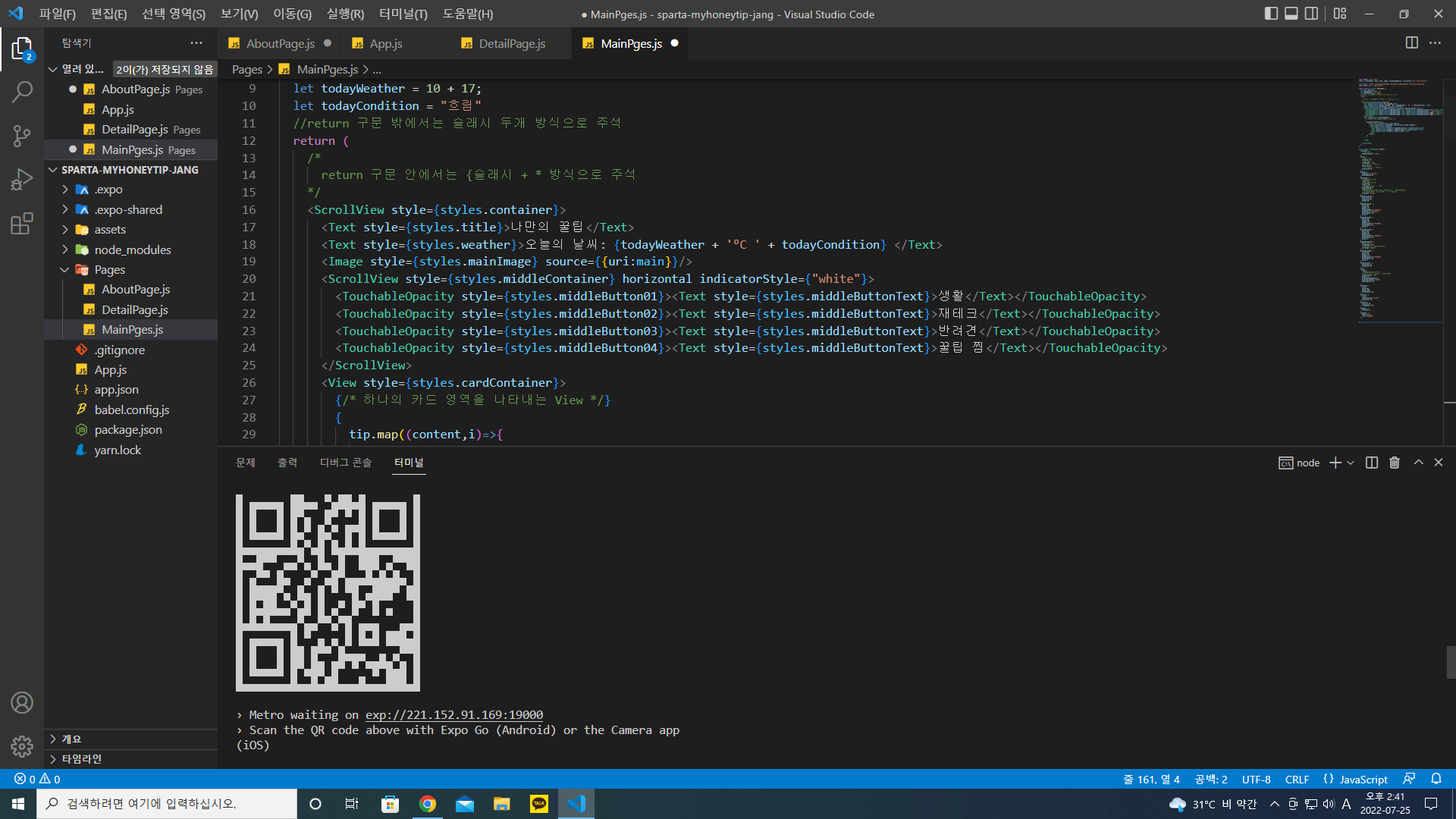Viewport: 1456px width, 819px height.
Task: Switch to the 문제 problems panel tab
Action: (x=246, y=463)
